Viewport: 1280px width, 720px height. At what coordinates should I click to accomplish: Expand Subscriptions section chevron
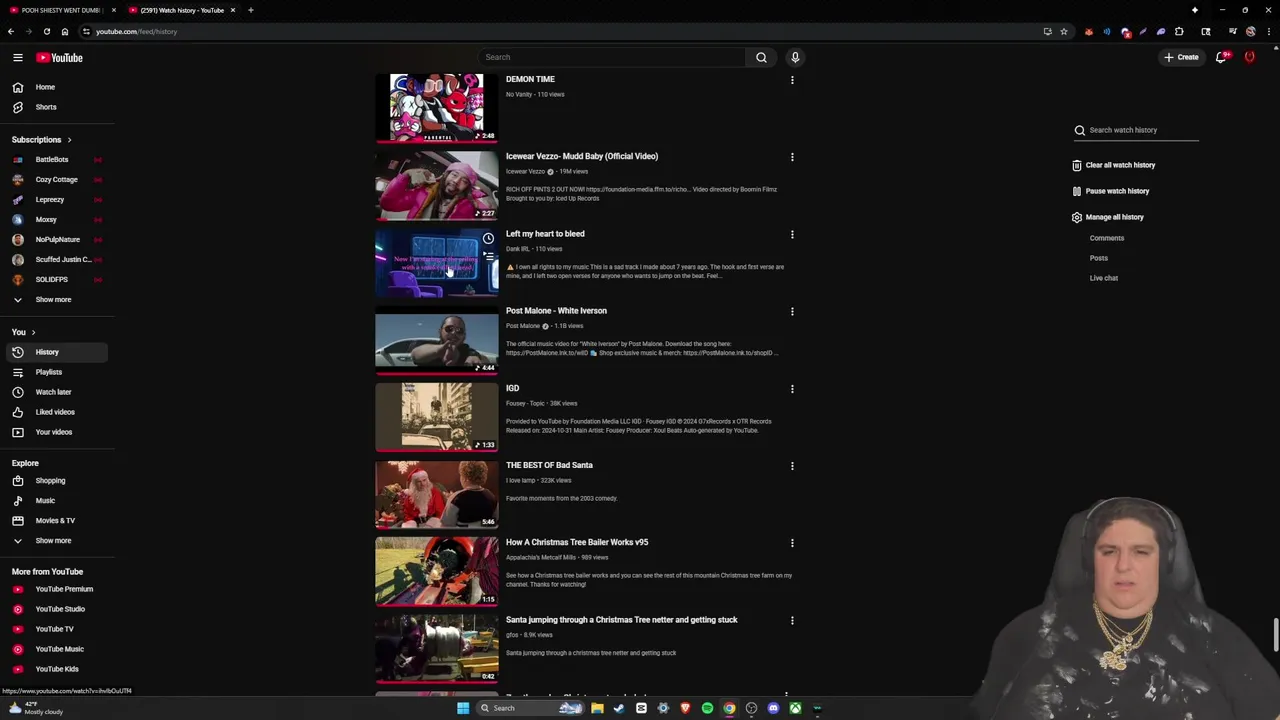tap(69, 140)
